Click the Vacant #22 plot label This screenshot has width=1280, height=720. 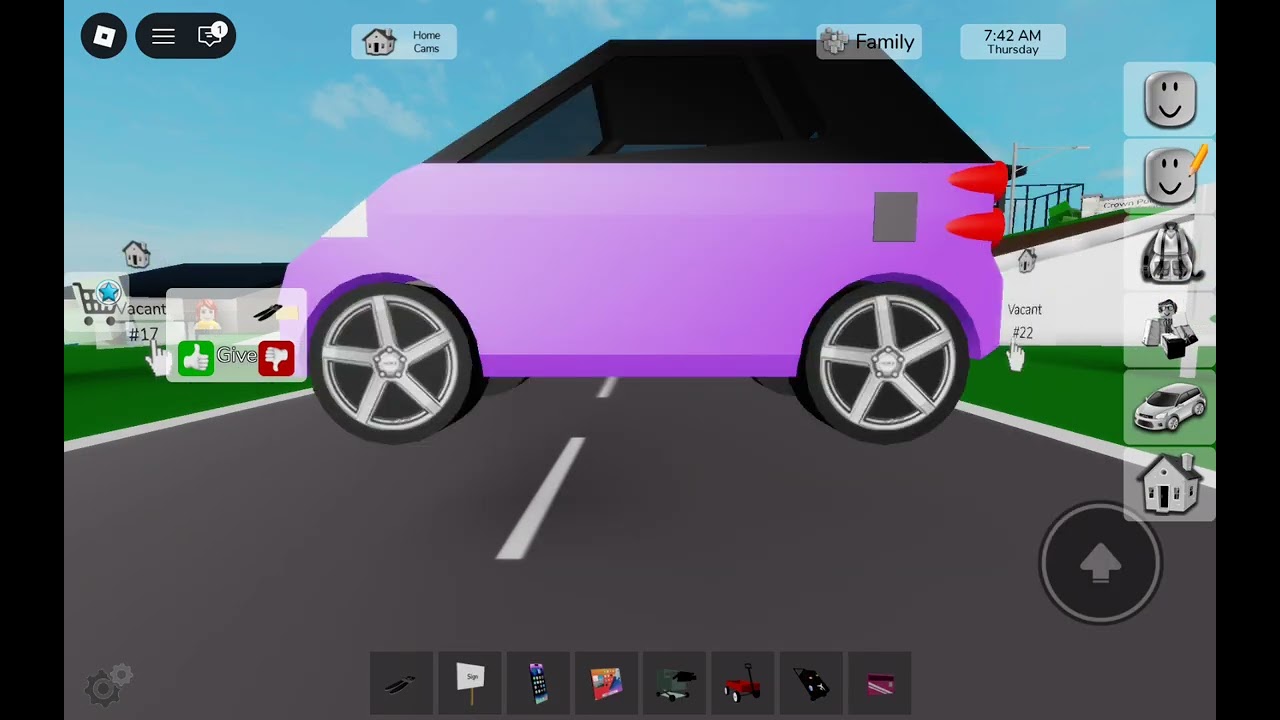[x=1024, y=321]
